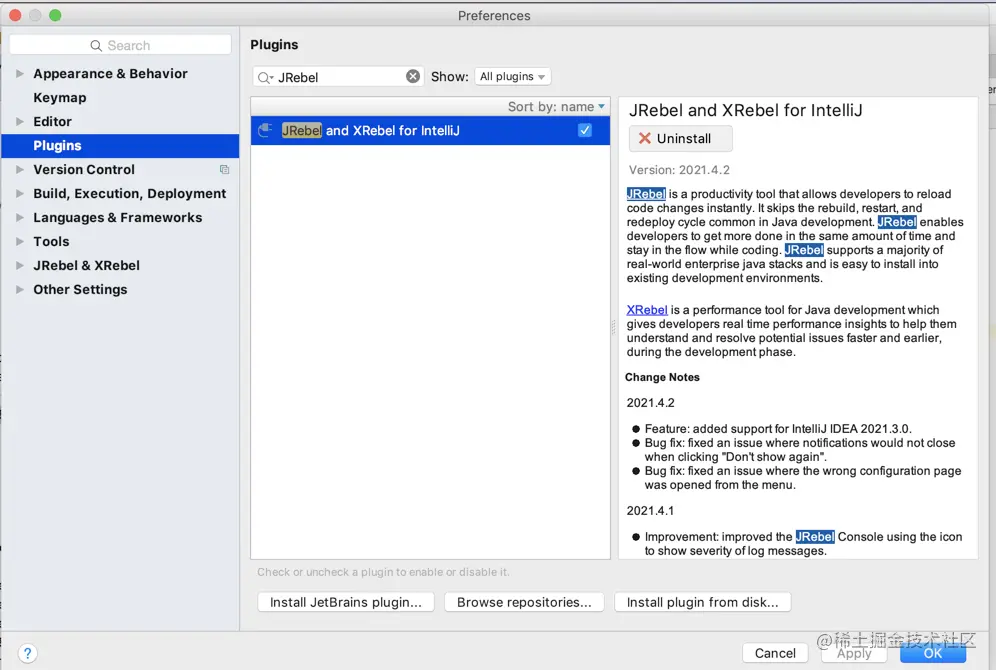The image size is (996, 670).
Task: Focus the sidebar settings Search field
Action: pyautogui.click(x=120, y=45)
